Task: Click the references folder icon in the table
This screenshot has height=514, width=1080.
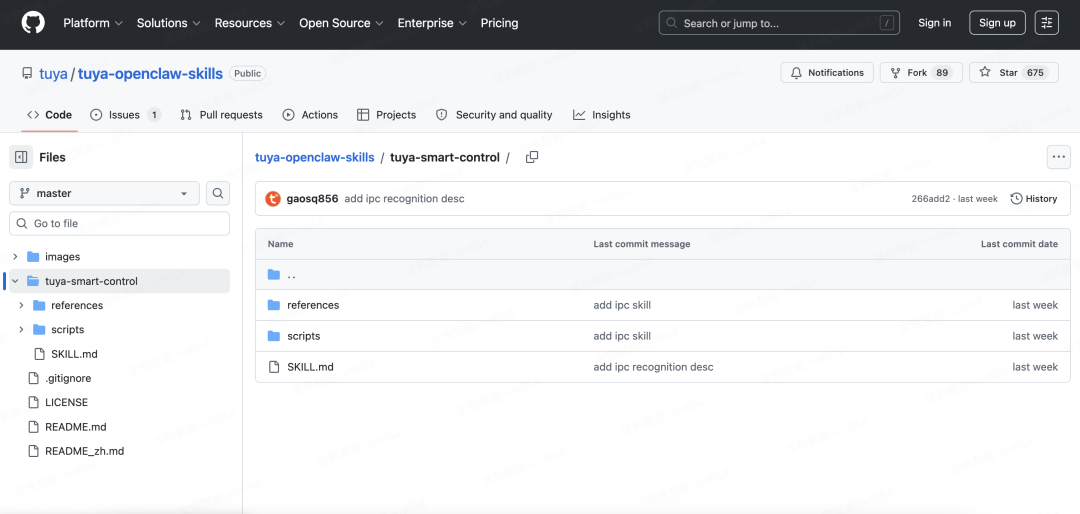Action: click(274, 305)
